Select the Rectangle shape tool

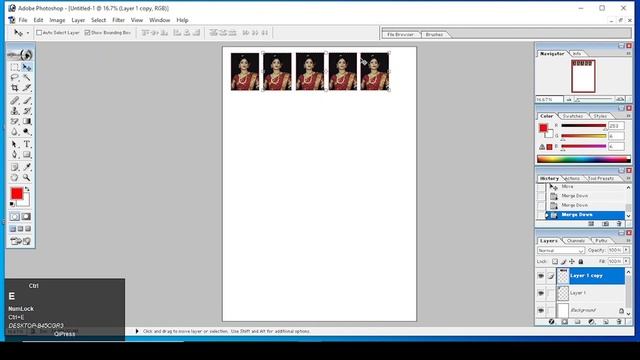[27, 155]
